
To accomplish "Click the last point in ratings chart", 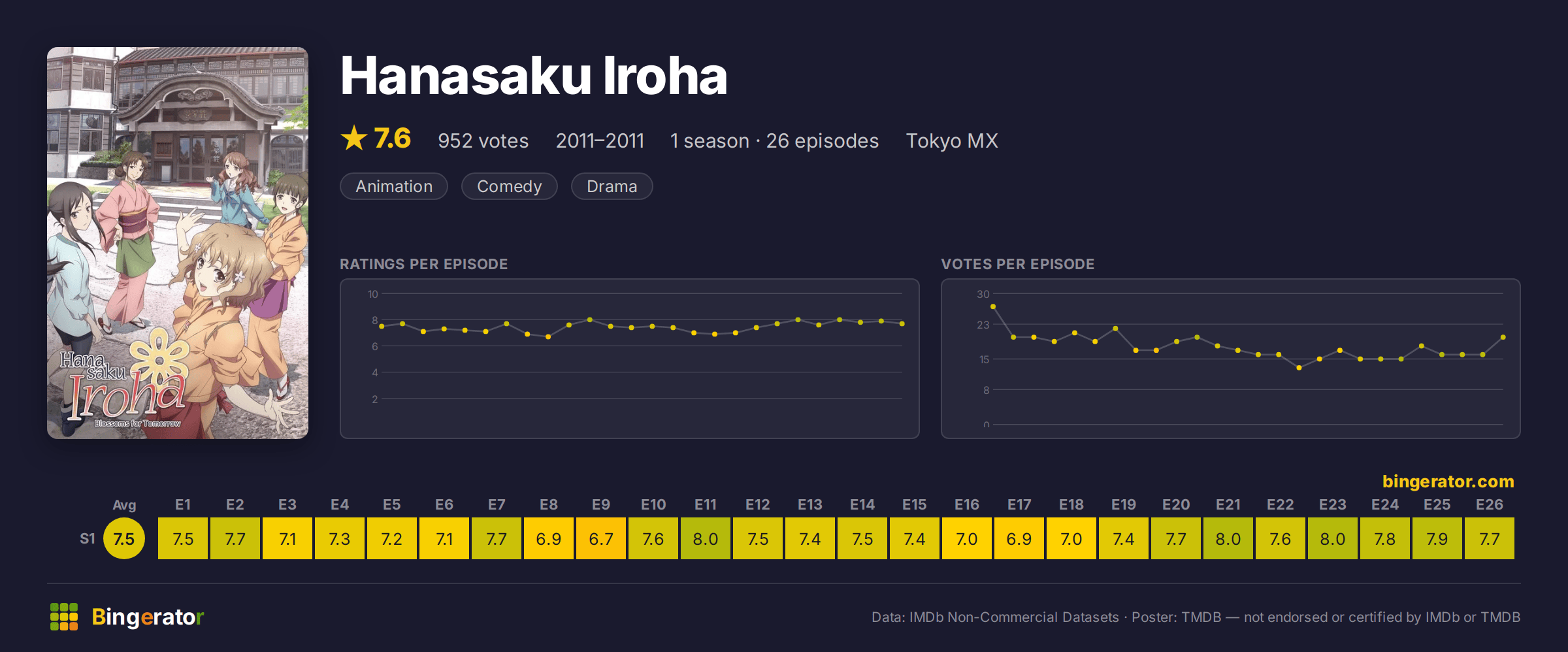I will [x=902, y=323].
